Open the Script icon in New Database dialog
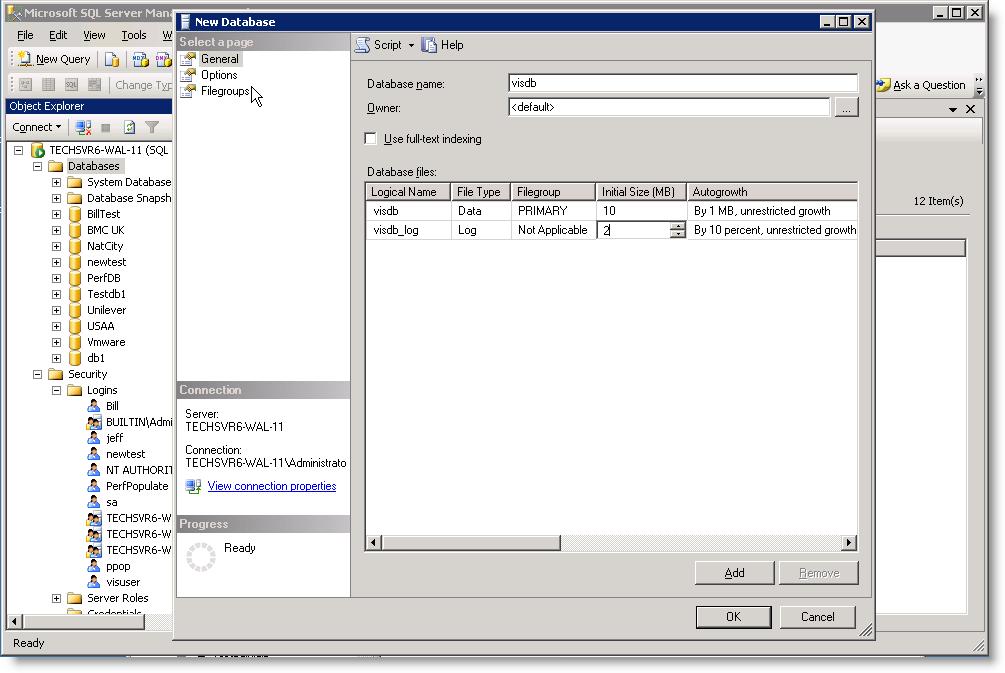1005x673 pixels. point(363,45)
